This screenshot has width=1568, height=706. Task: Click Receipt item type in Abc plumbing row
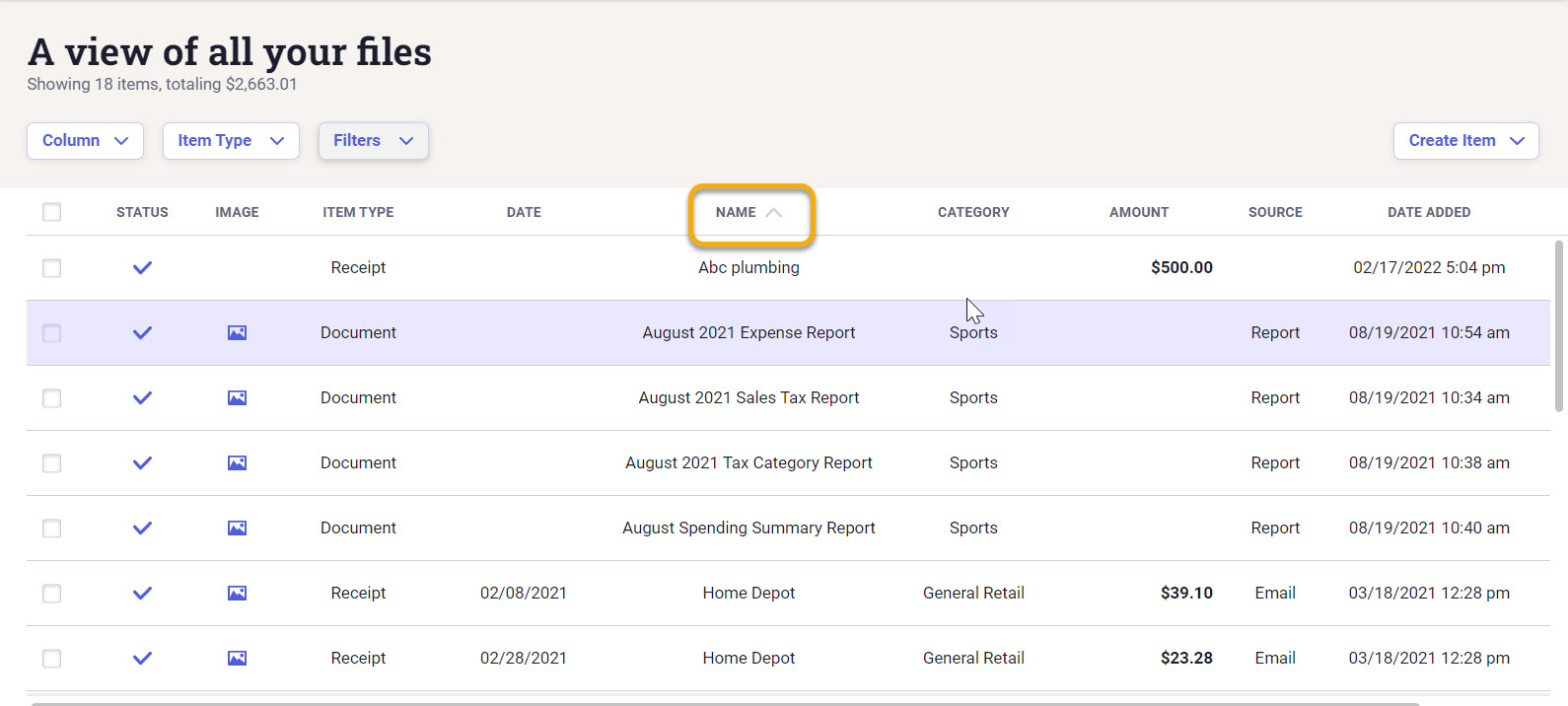(358, 267)
